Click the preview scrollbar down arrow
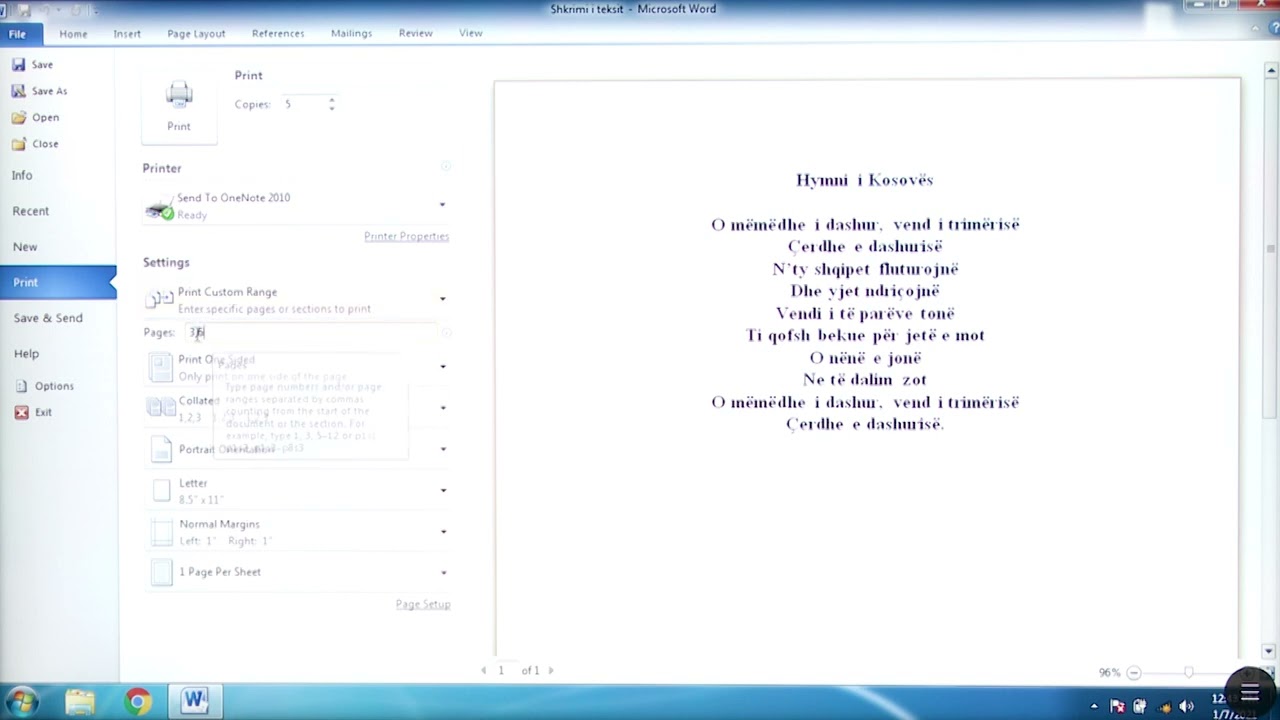This screenshot has height=720, width=1280. pos(1270,650)
